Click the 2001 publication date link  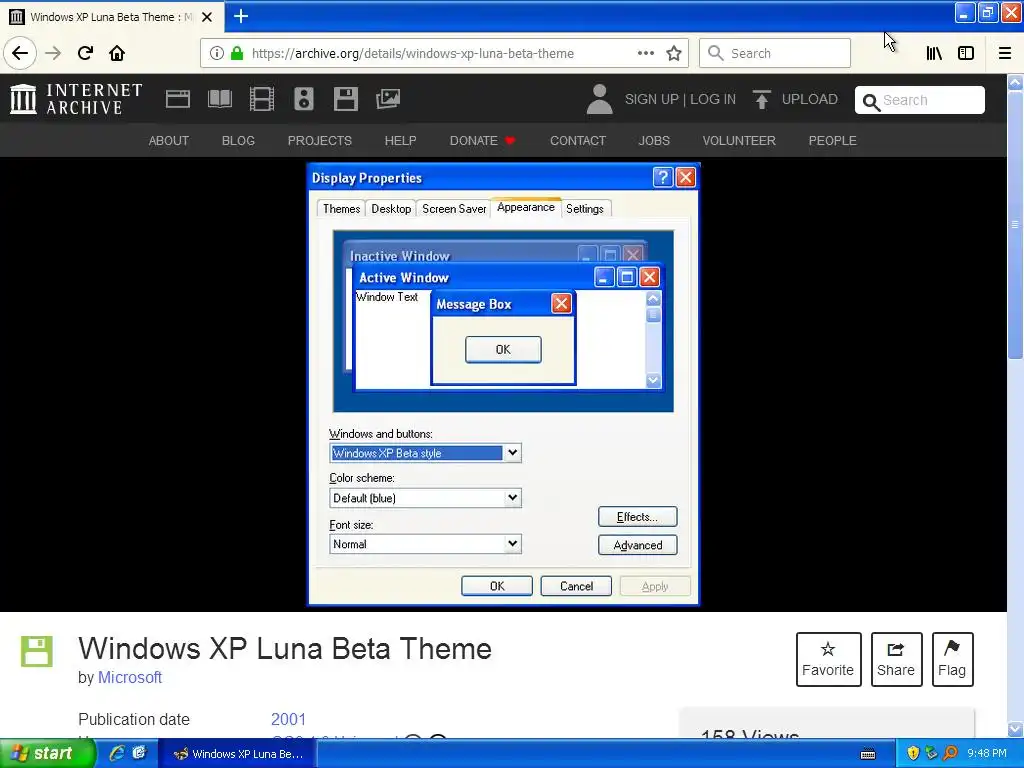pos(288,719)
